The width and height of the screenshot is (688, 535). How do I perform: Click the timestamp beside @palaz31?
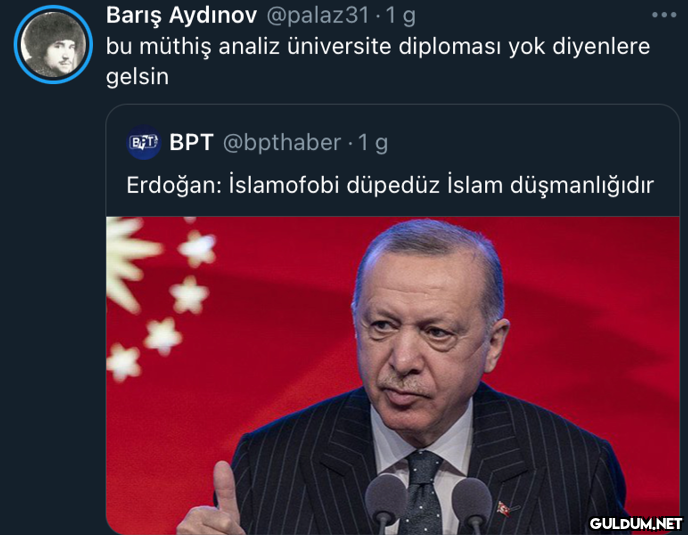(401, 16)
